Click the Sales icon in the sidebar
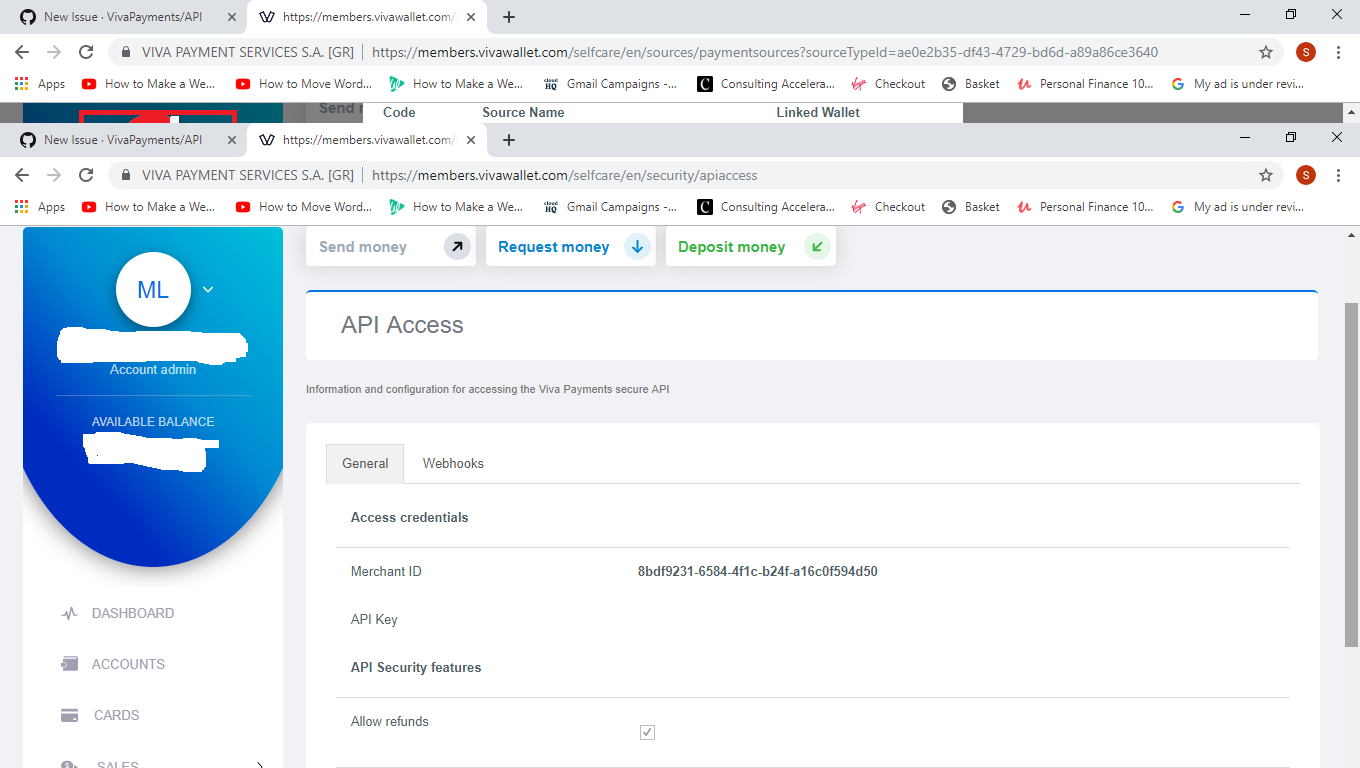Viewport: 1360px width, 768px height. [x=68, y=763]
